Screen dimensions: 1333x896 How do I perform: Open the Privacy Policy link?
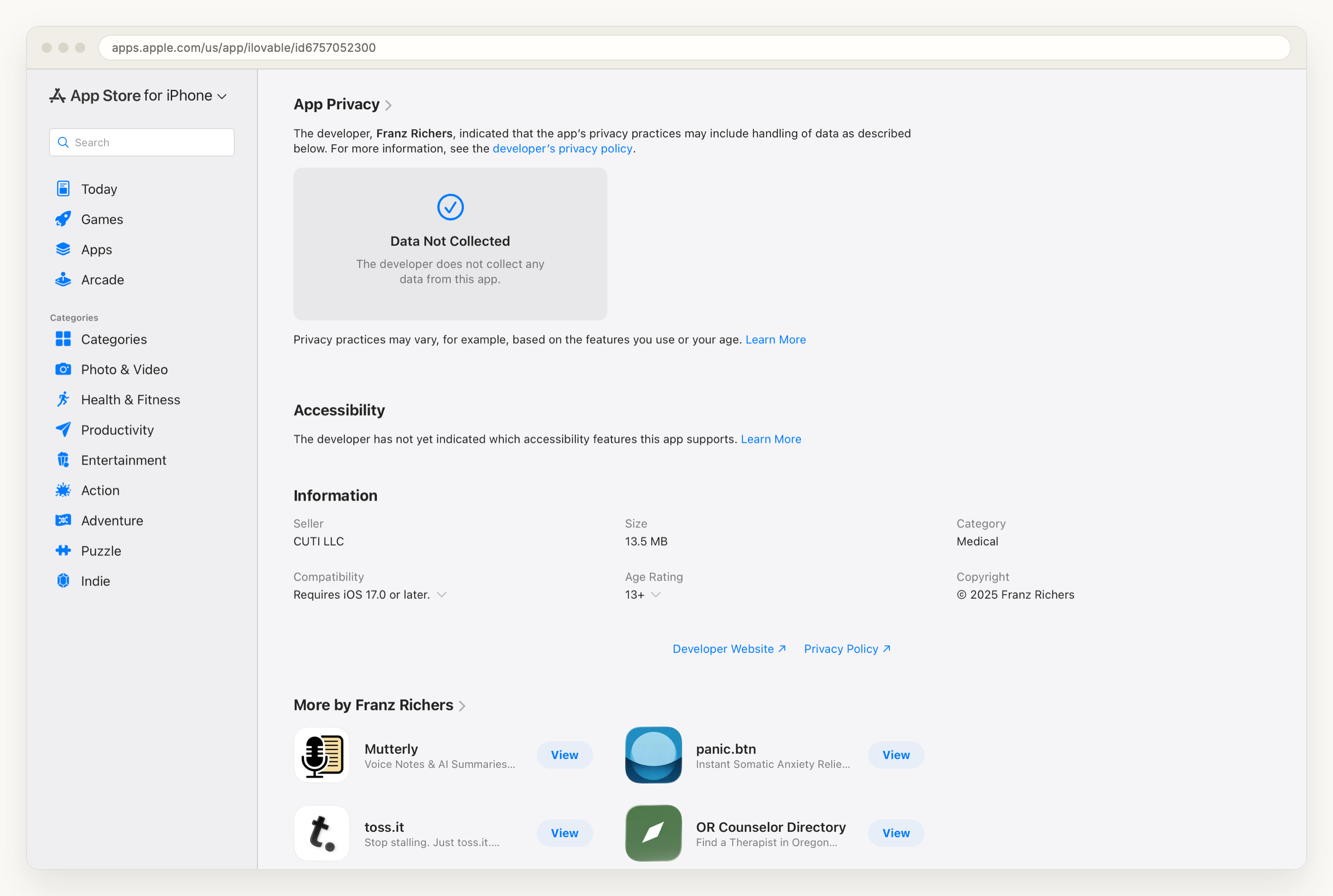(847, 648)
